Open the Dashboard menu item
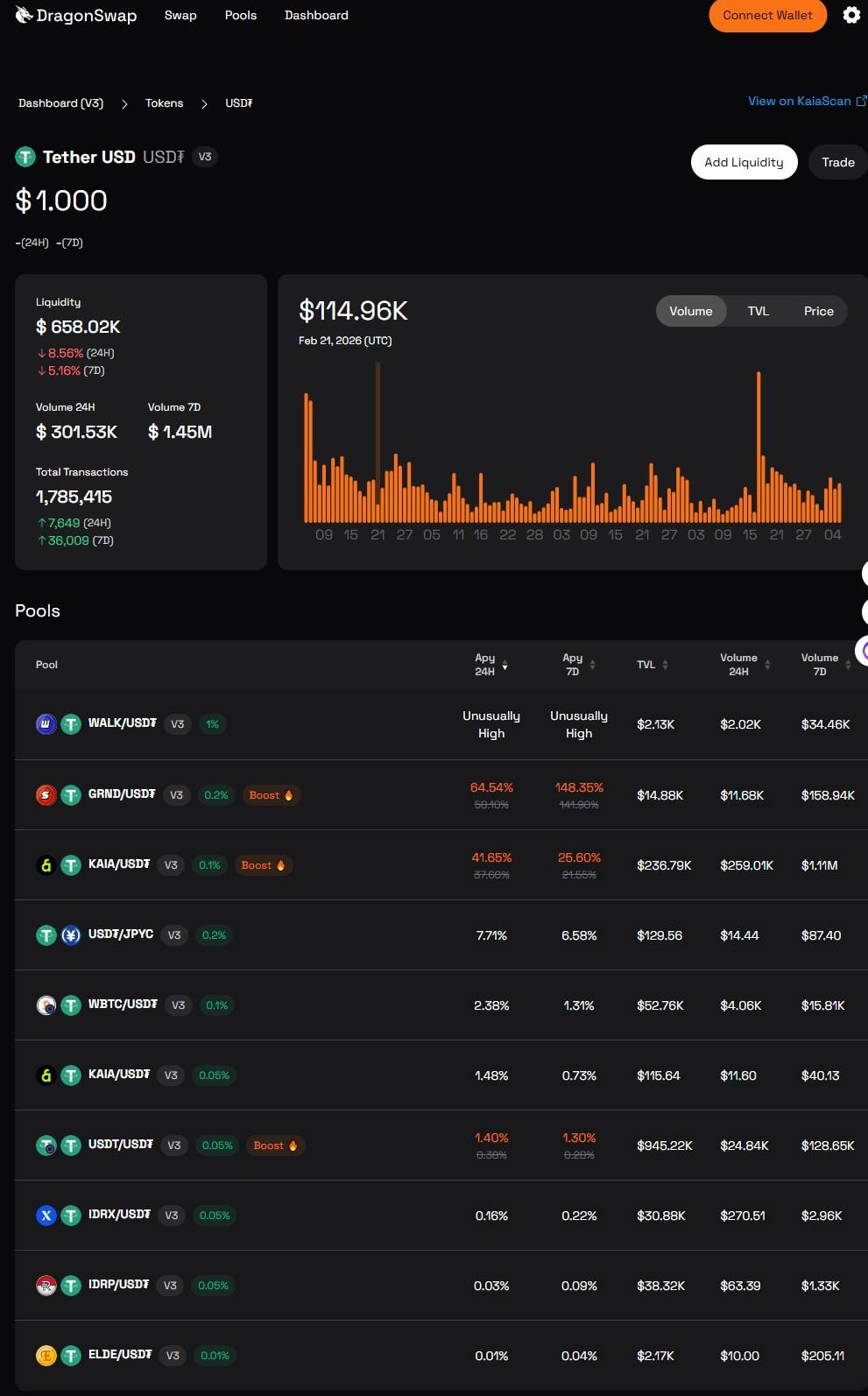868x1396 pixels. tap(316, 15)
